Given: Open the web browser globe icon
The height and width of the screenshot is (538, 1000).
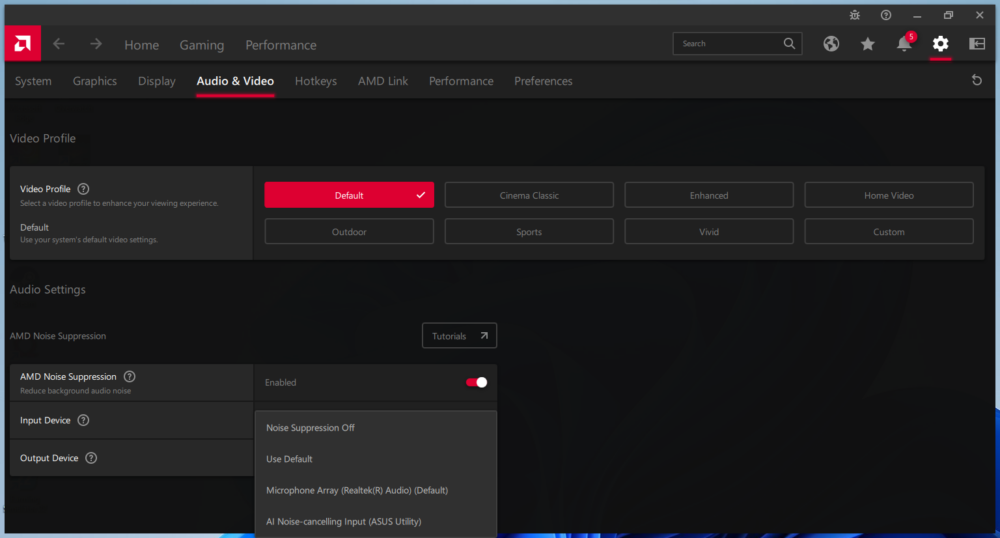Looking at the screenshot, I should (x=831, y=44).
